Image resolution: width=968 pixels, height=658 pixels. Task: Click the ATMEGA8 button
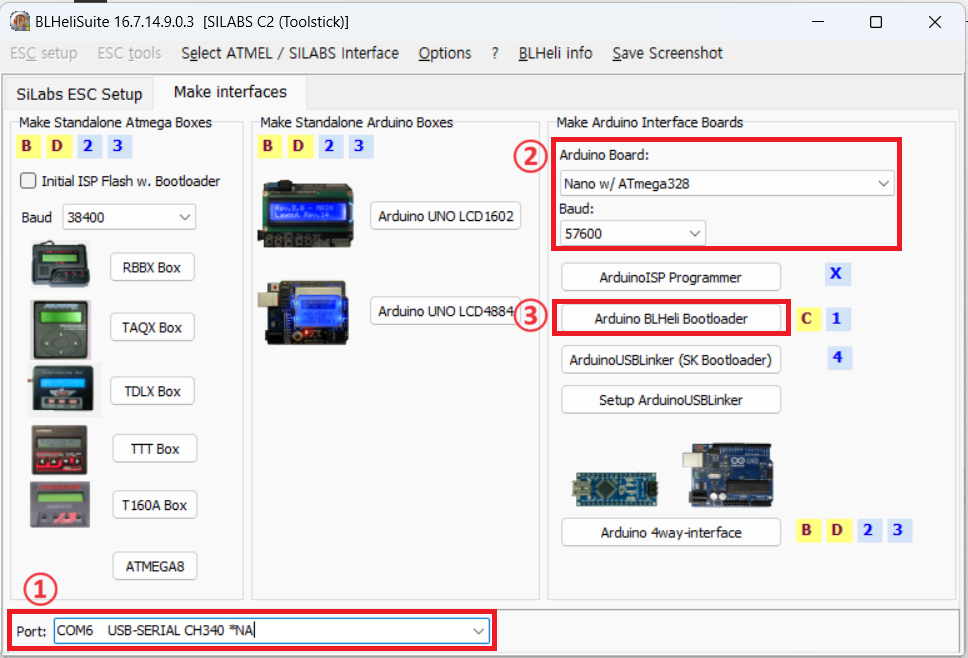[x=154, y=566]
